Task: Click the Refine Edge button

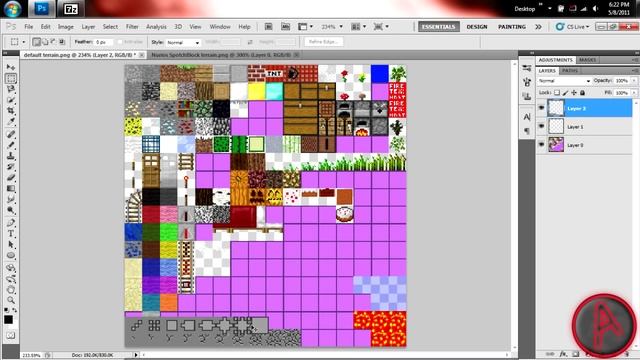Action: 323,42
